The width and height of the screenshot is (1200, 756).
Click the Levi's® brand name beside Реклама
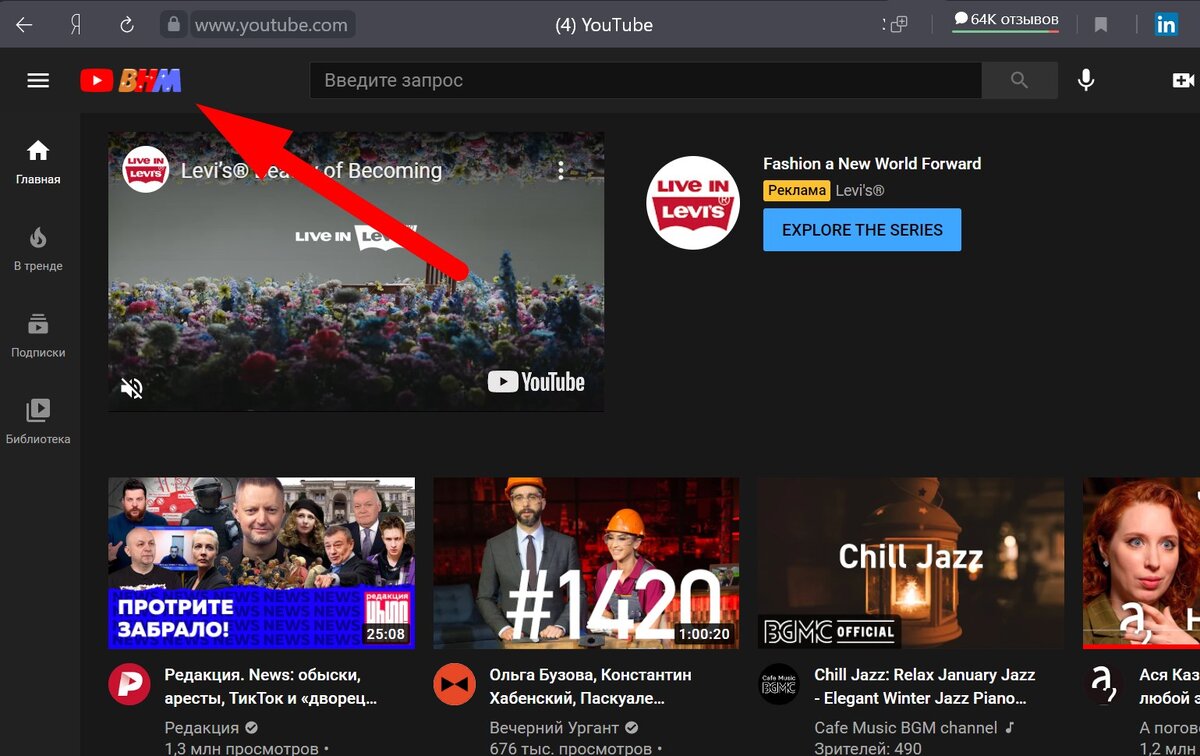click(860, 190)
